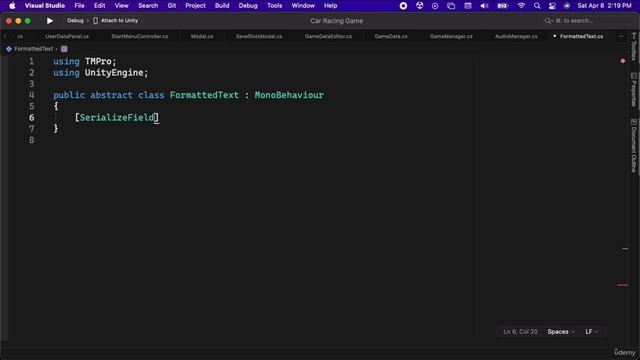Click the Run play button

[x=50, y=20]
